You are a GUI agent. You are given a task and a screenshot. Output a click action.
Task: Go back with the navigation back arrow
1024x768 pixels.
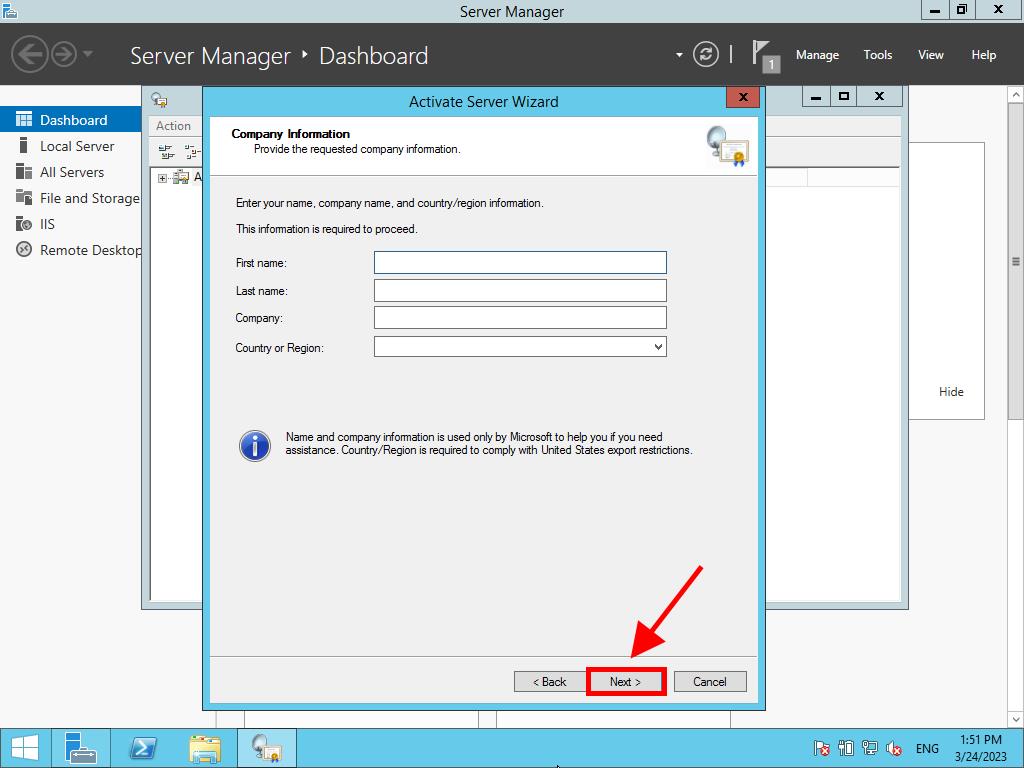29,54
